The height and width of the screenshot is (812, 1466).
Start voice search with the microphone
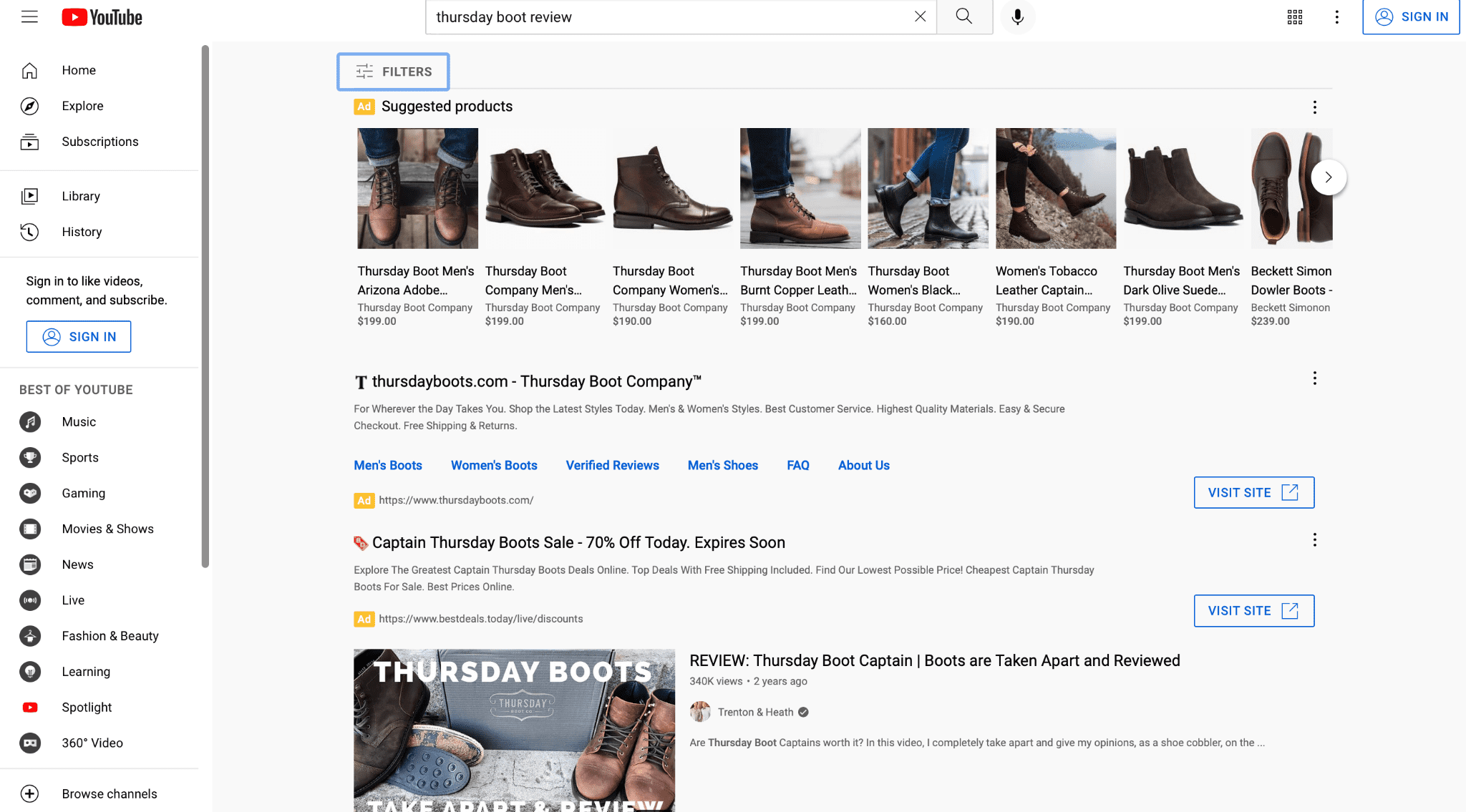(1017, 16)
